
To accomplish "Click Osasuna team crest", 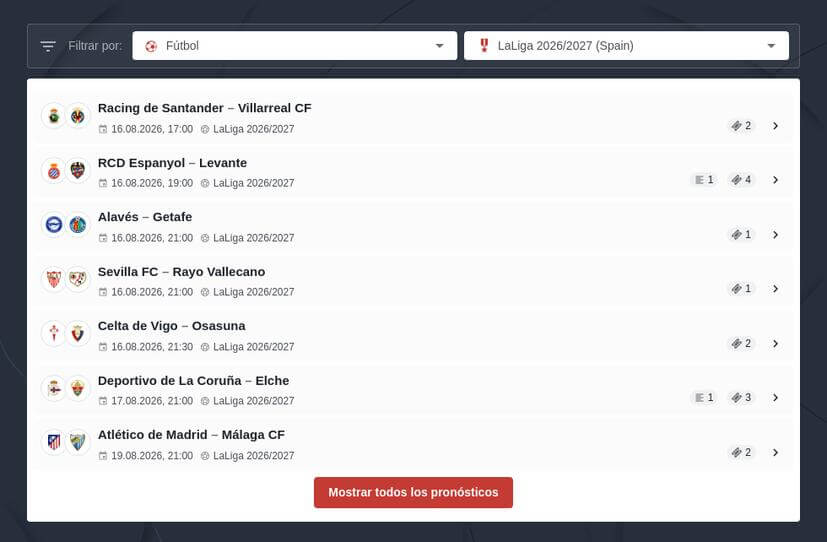I will [78, 333].
